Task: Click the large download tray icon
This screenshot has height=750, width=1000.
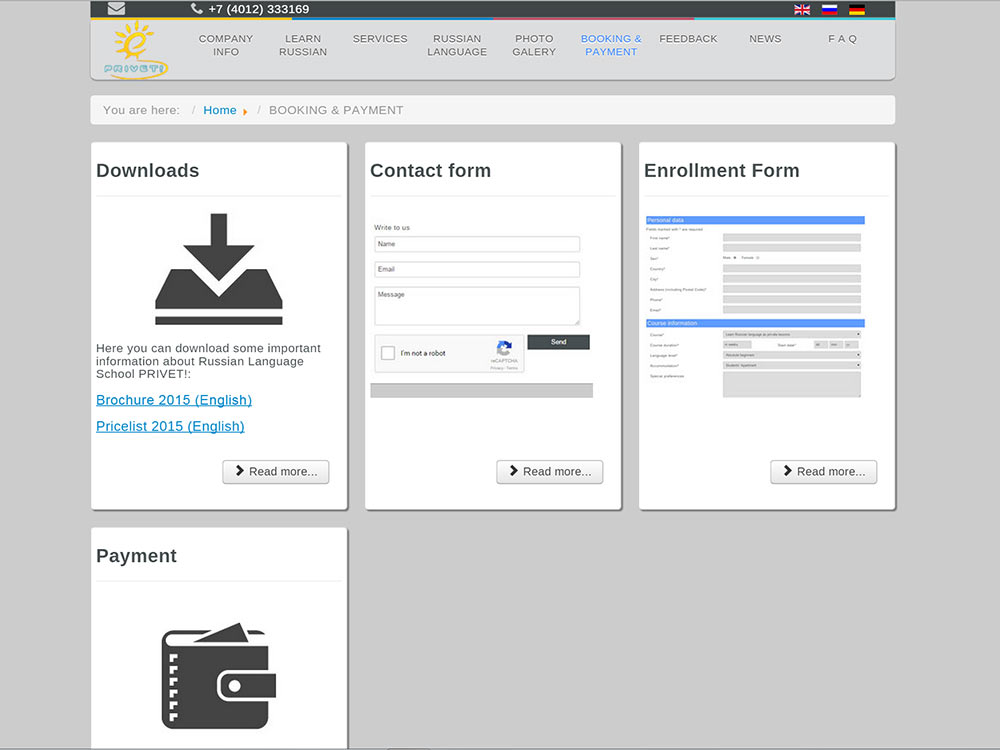Action: tap(219, 269)
